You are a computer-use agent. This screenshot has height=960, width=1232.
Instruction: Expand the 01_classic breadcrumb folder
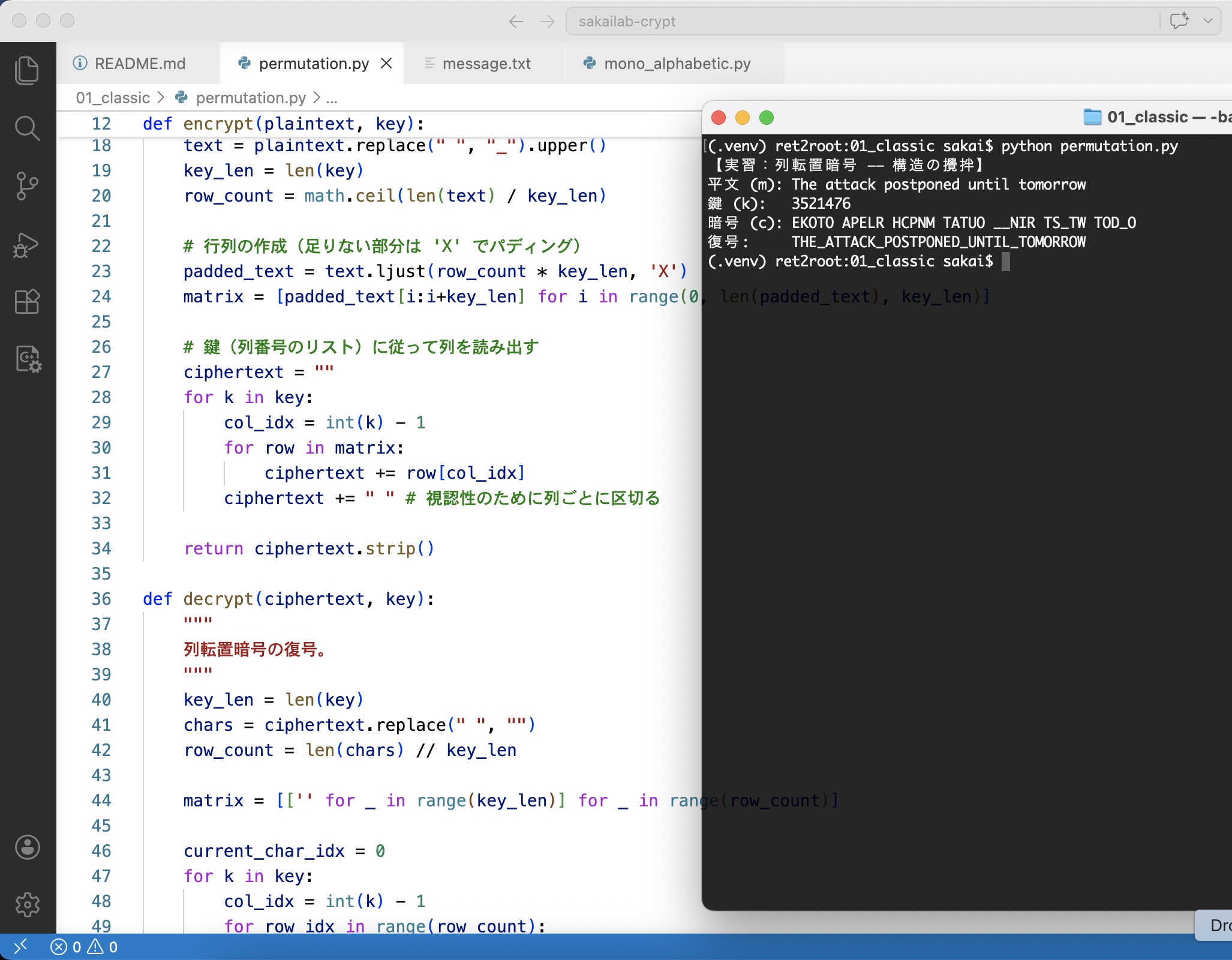pyautogui.click(x=113, y=98)
